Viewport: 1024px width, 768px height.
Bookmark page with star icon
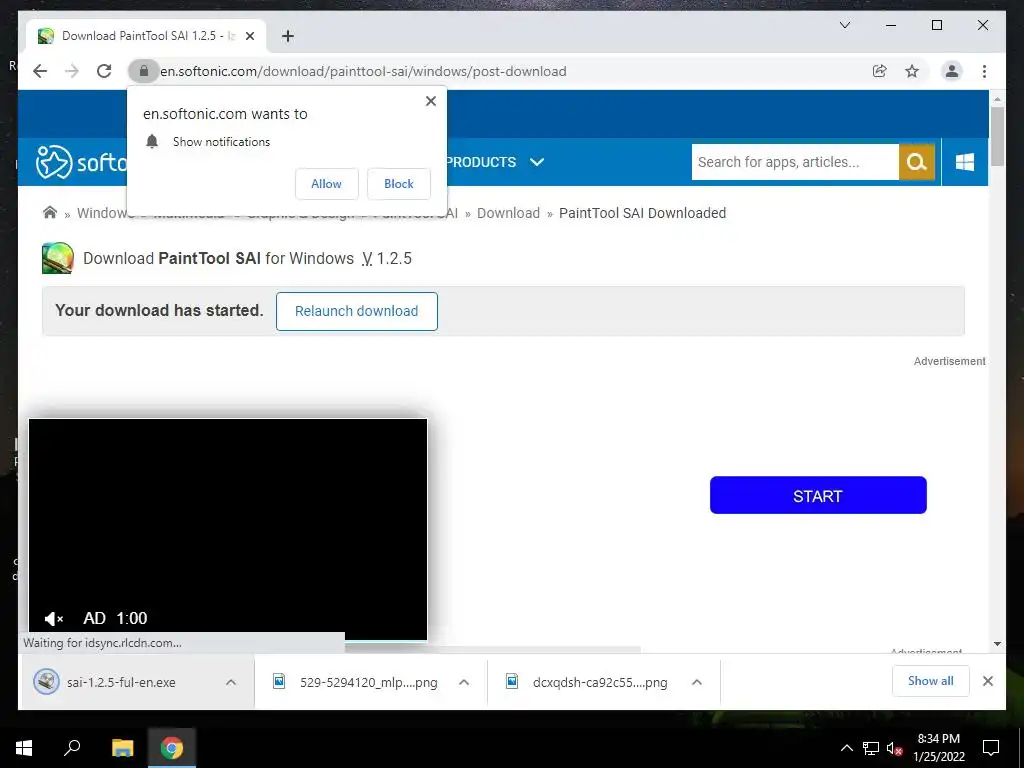(x=912, y=71)
